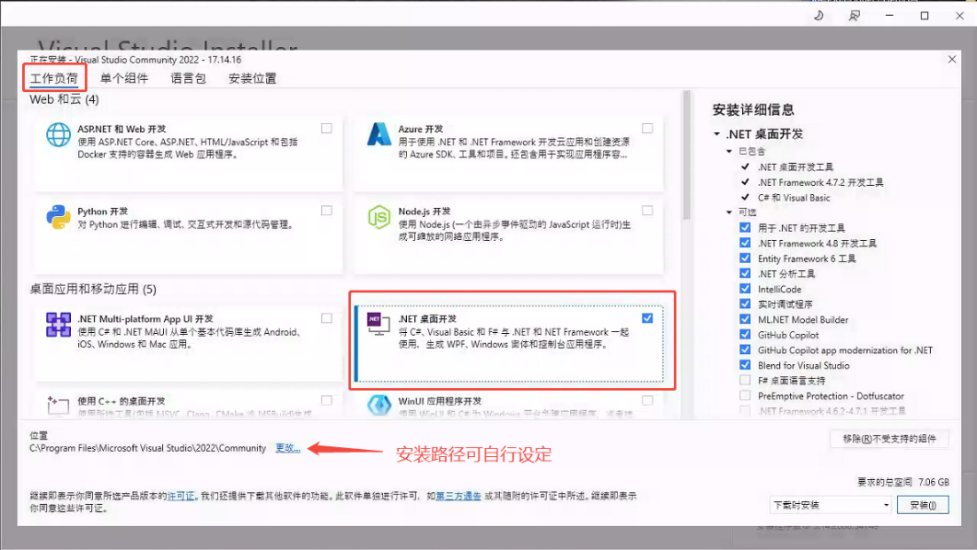Check the F# 桌面语言支持 component
This screenshot has height=550, width=977.
745,380
